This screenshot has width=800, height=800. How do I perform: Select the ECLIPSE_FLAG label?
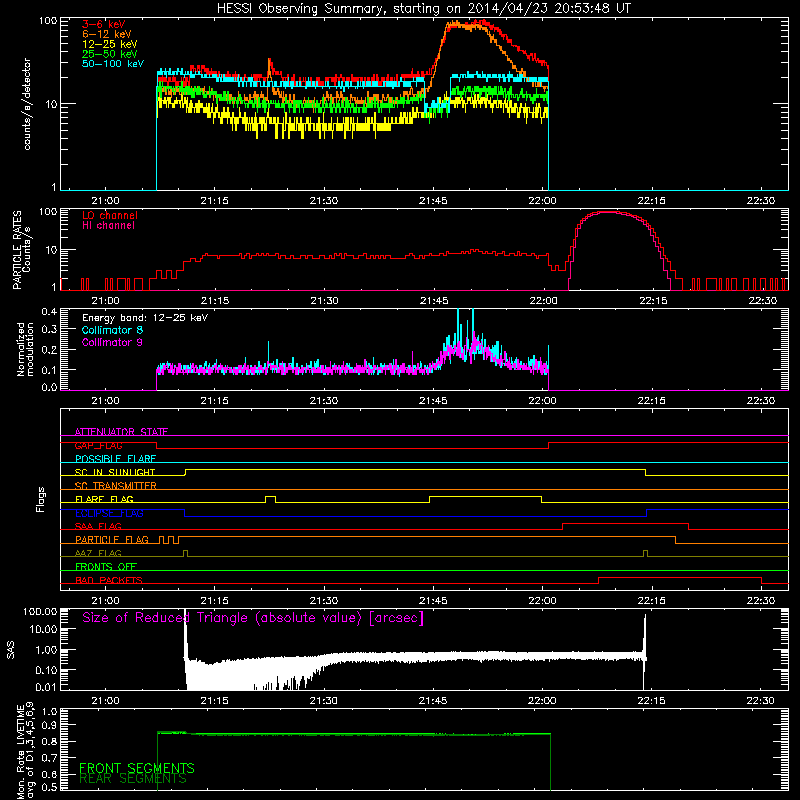click(x=109, y=513)
